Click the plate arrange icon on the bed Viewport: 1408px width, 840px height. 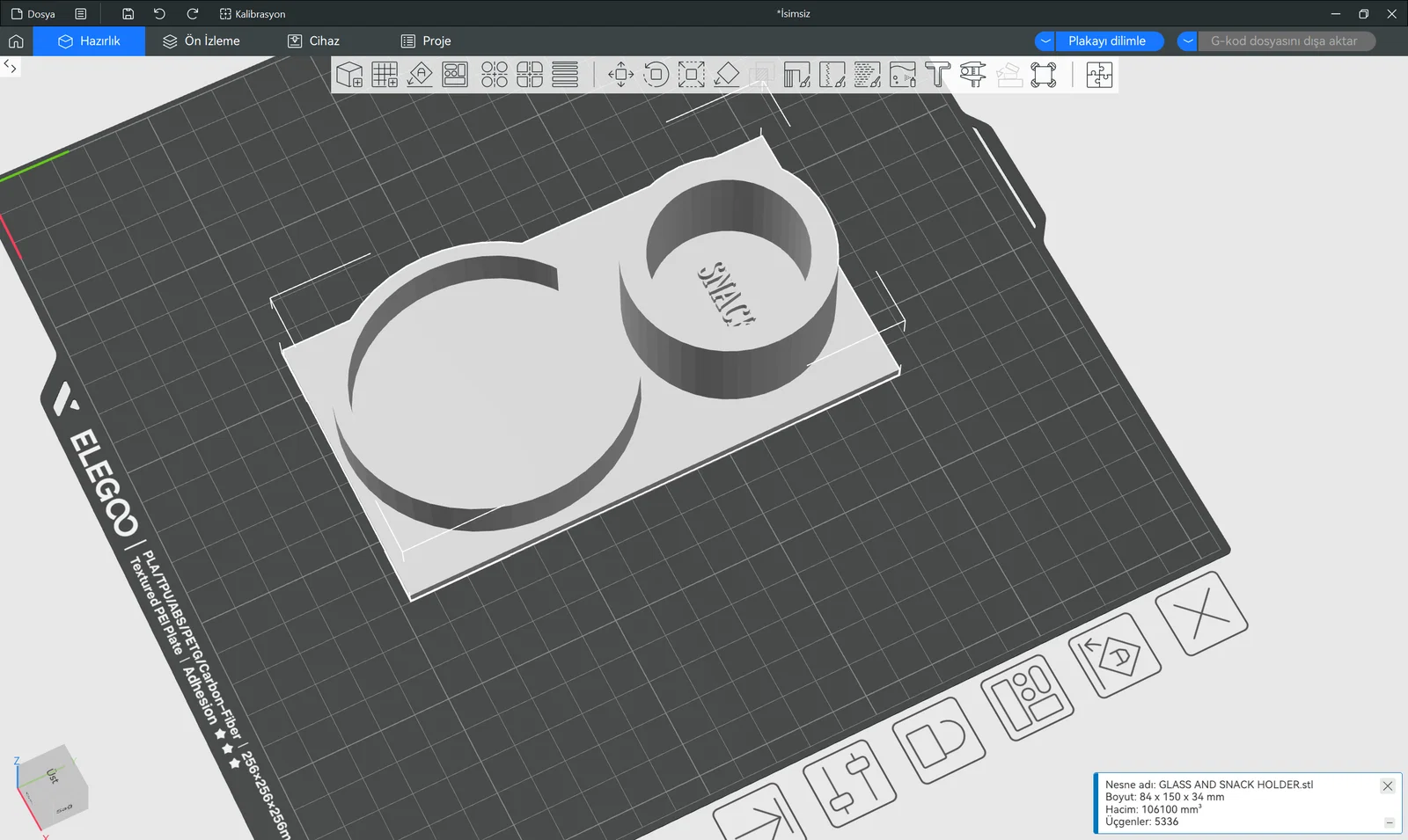coord(1028,698)
